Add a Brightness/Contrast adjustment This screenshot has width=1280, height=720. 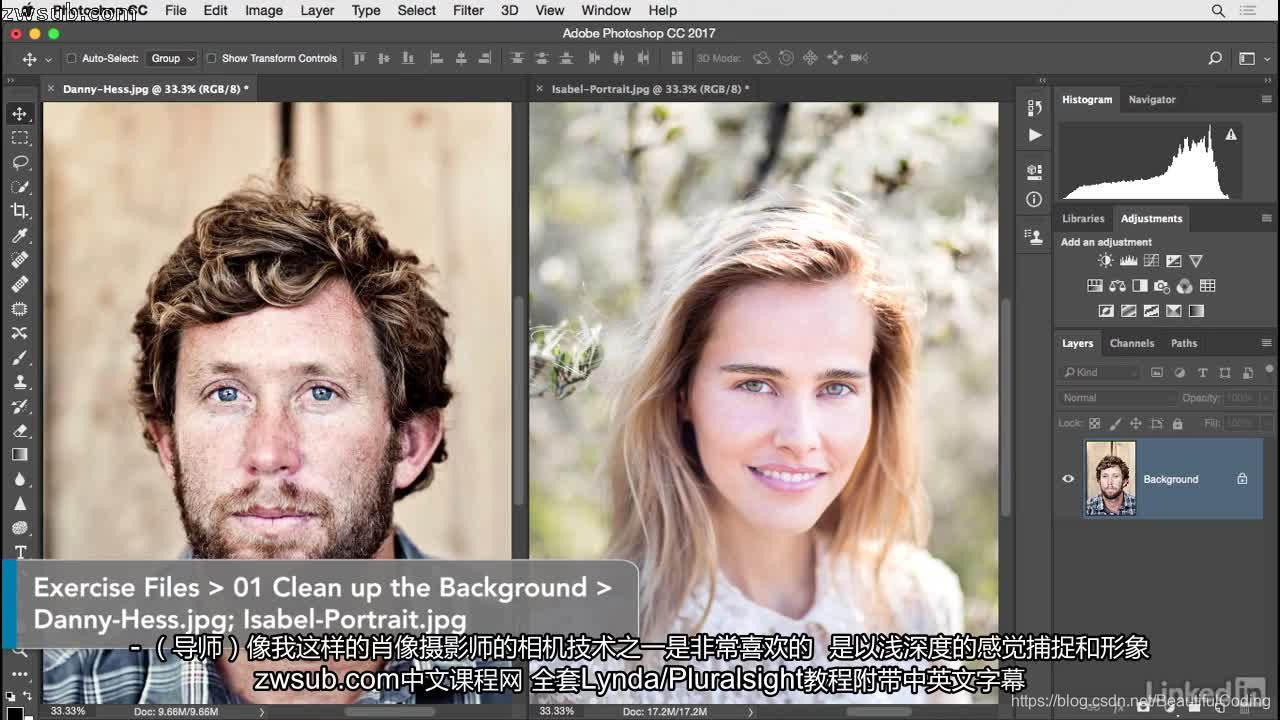[x=1105, y=261]
